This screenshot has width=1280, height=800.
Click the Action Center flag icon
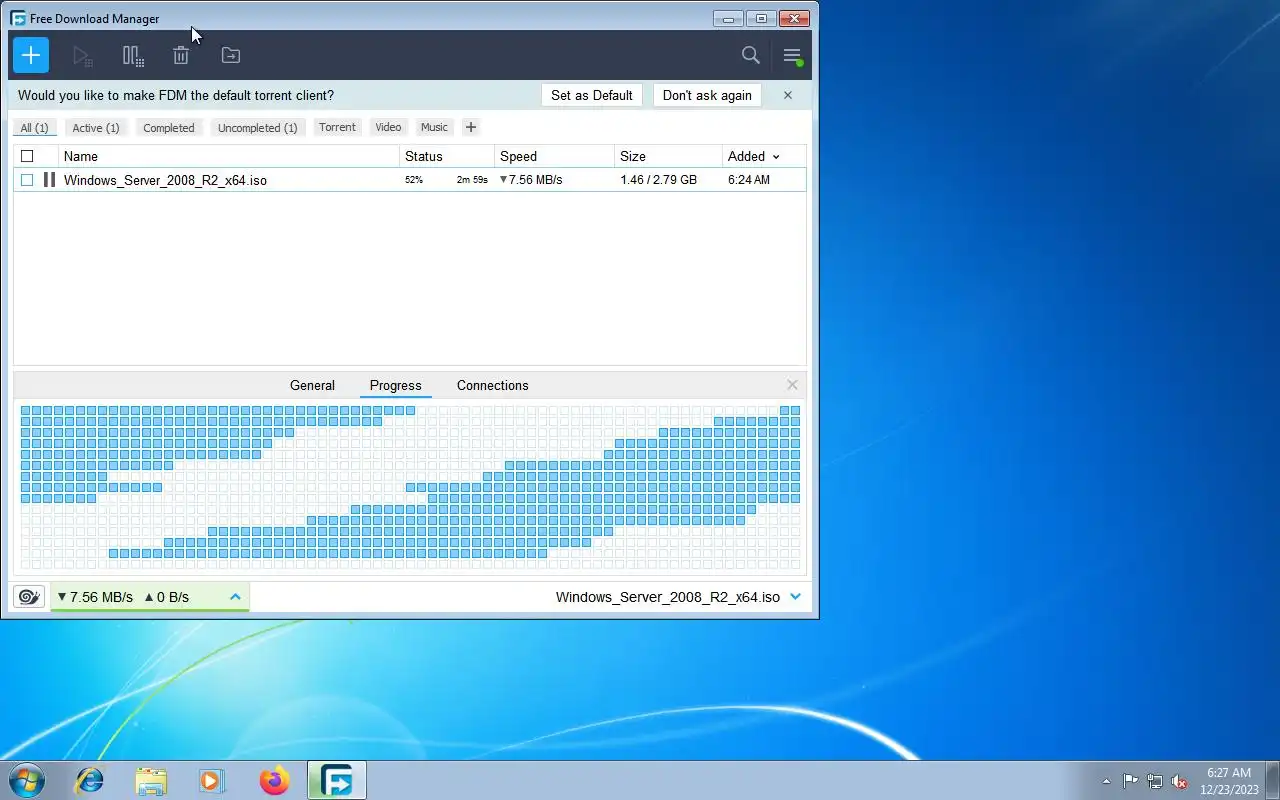[1130, 781]
